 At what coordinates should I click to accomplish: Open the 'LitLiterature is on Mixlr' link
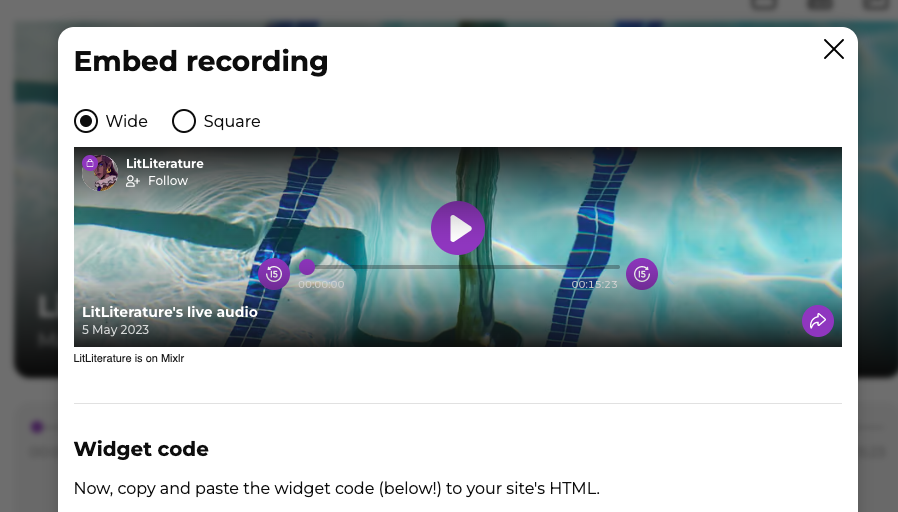click(129, 359)
